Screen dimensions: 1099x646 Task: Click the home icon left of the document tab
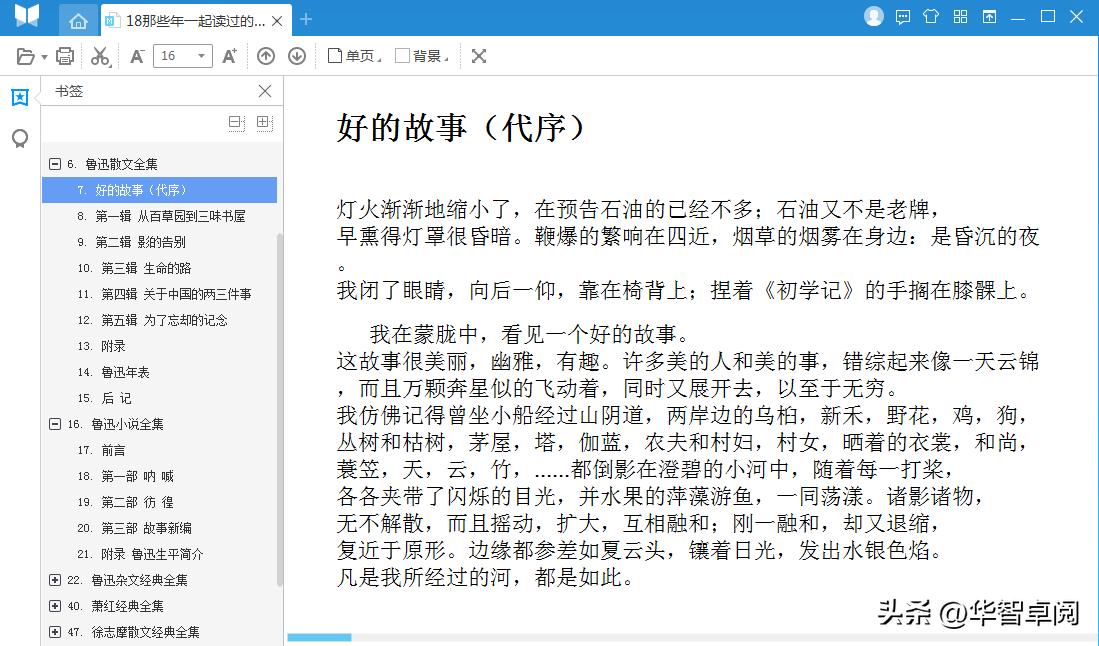79,19
